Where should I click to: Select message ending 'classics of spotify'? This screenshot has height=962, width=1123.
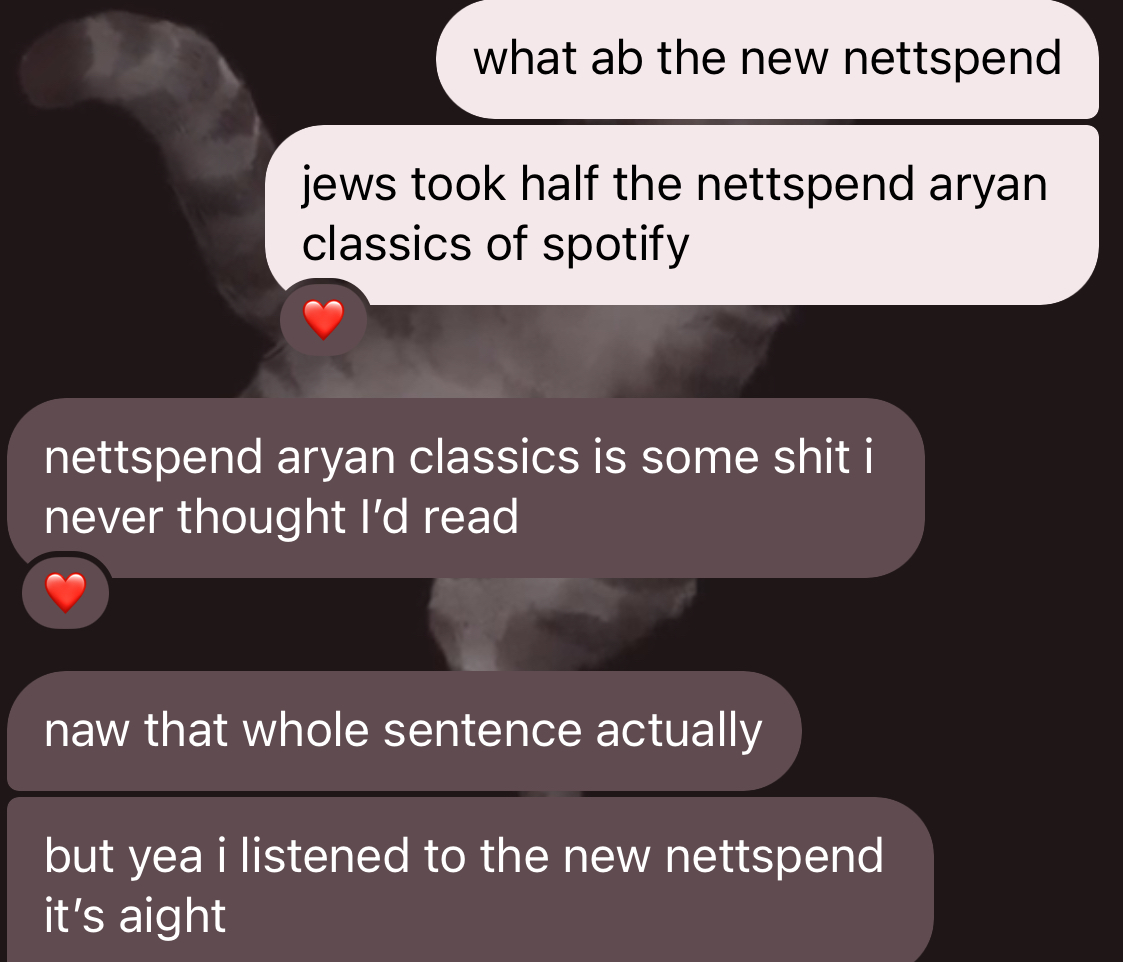pyautogui.click(x=681, y=215)
